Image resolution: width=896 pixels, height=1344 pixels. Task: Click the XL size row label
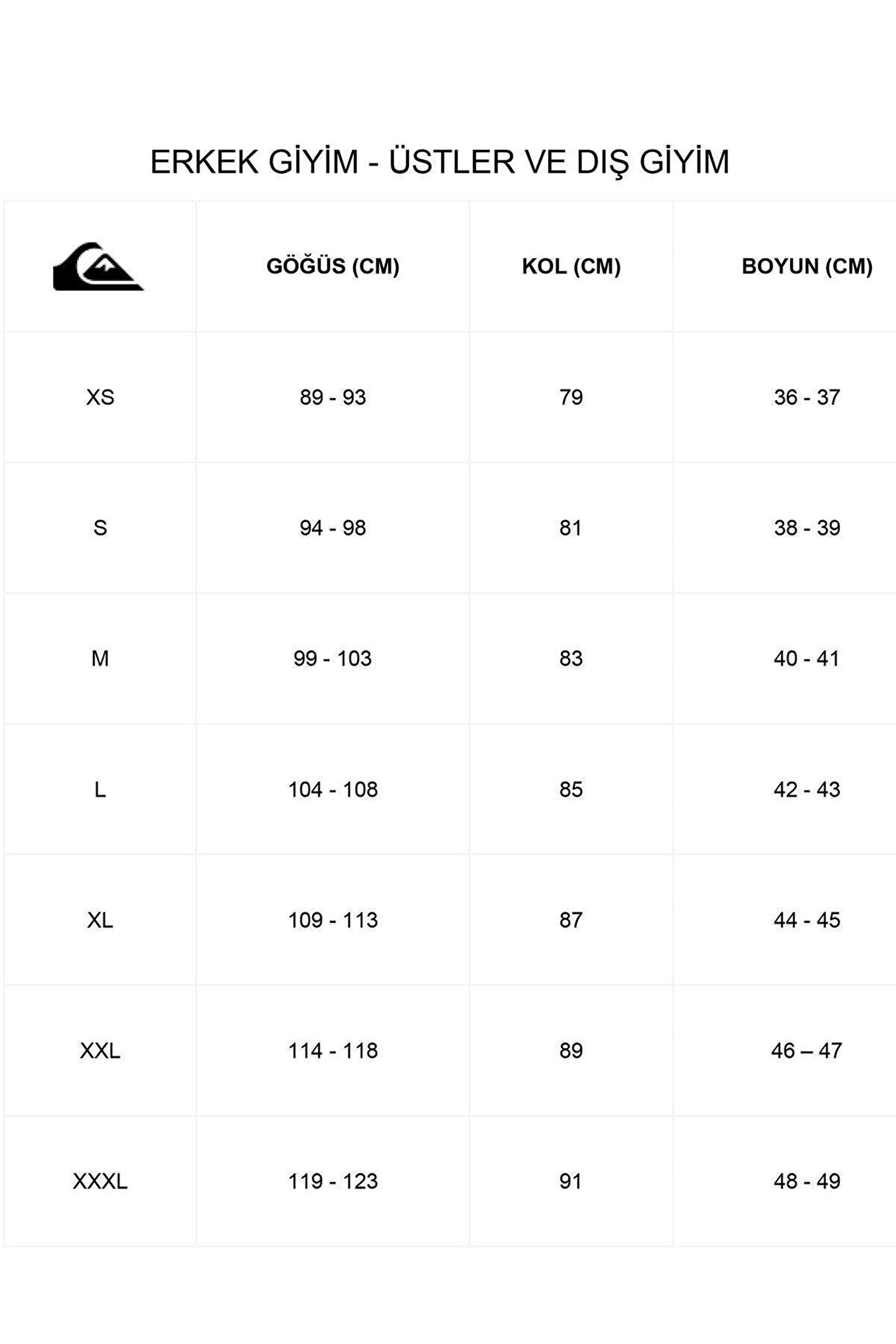point(100,920)
